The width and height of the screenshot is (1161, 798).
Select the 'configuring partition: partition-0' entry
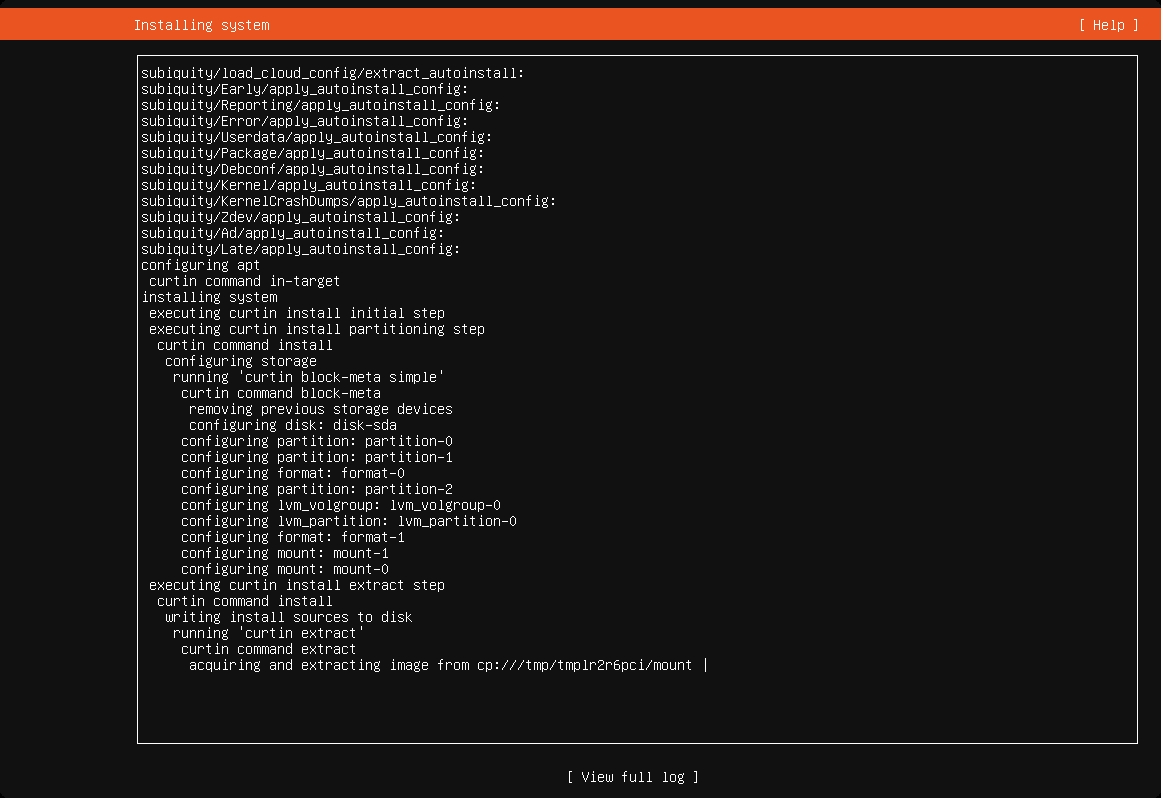pos(317,441)
